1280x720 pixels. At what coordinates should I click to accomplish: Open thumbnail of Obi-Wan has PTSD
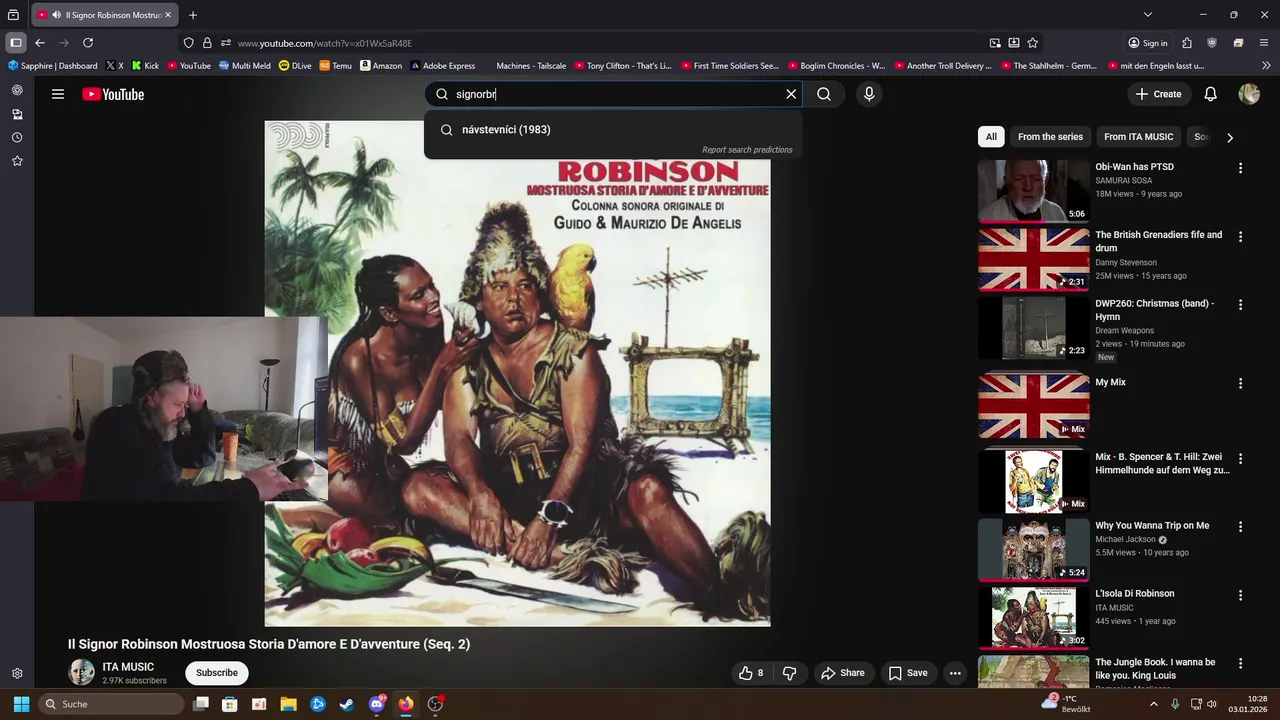click(1033, 191)
